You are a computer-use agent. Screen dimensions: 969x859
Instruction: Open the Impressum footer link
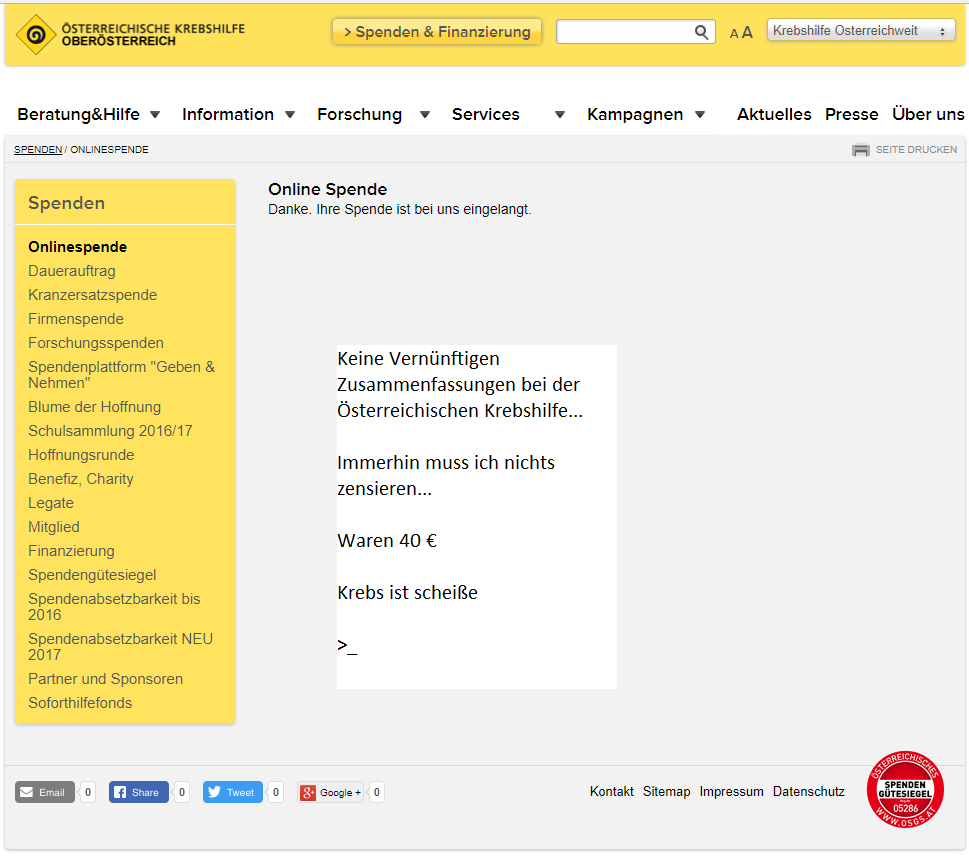click(x=731, y=792)
